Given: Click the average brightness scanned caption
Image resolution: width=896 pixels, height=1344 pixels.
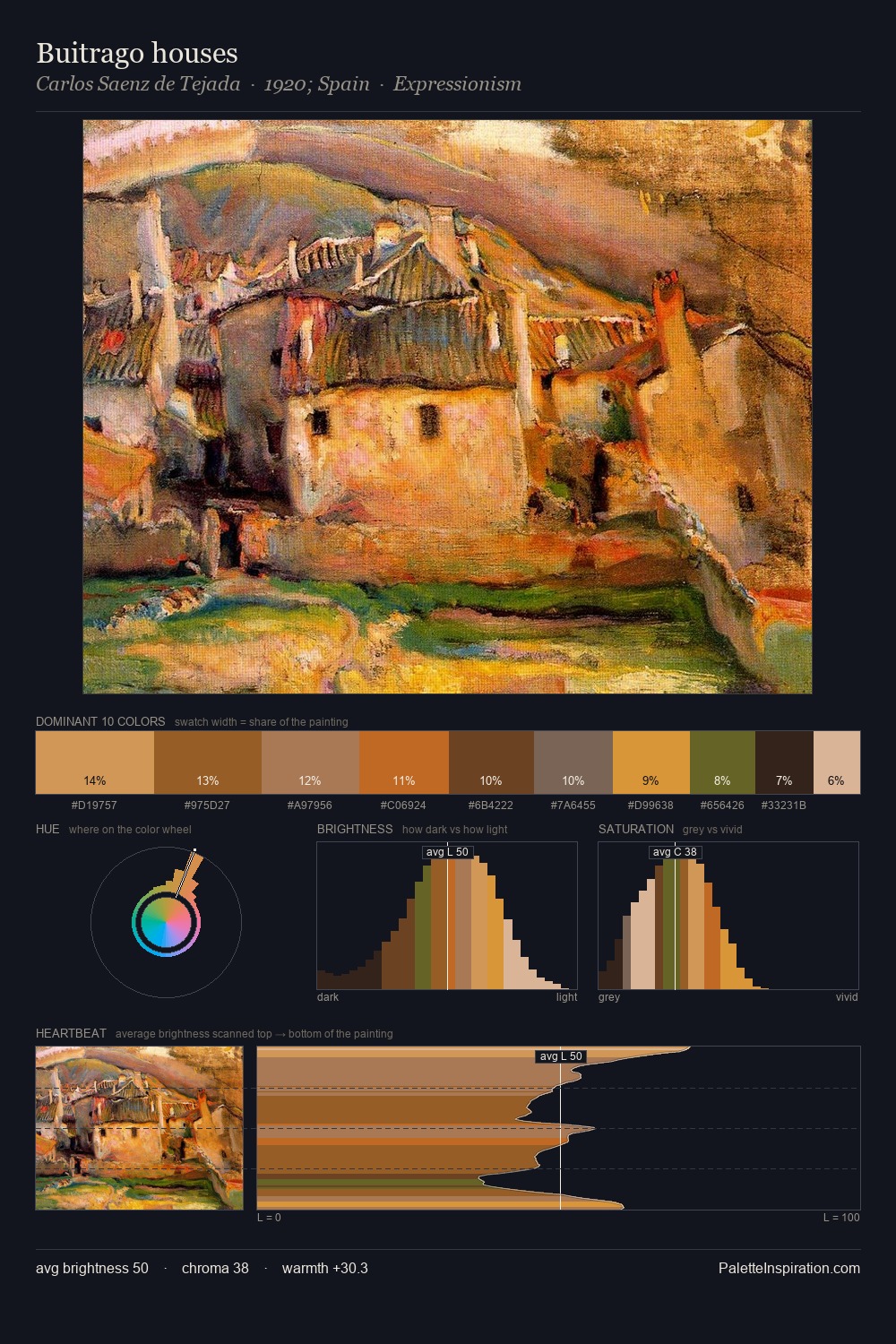Looking at the screenshot, I should (x=254, y=1033).
